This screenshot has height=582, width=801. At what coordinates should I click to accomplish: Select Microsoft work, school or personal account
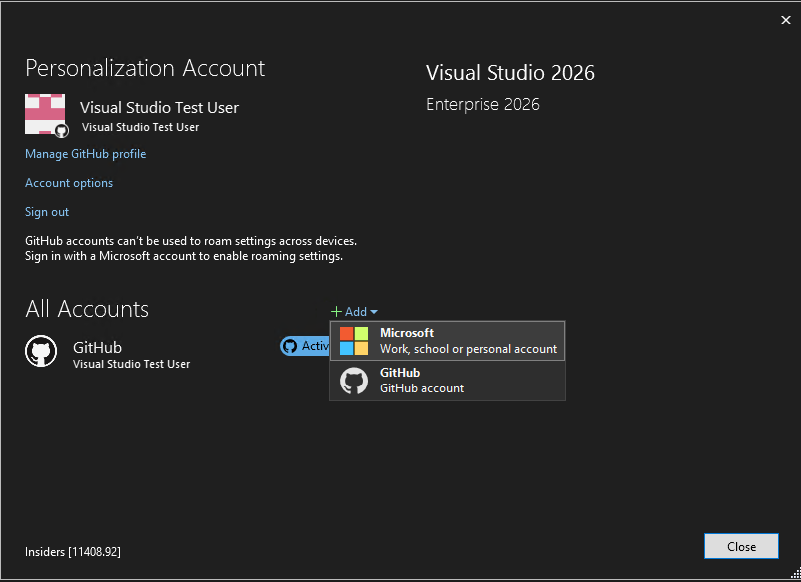[447, 341]
